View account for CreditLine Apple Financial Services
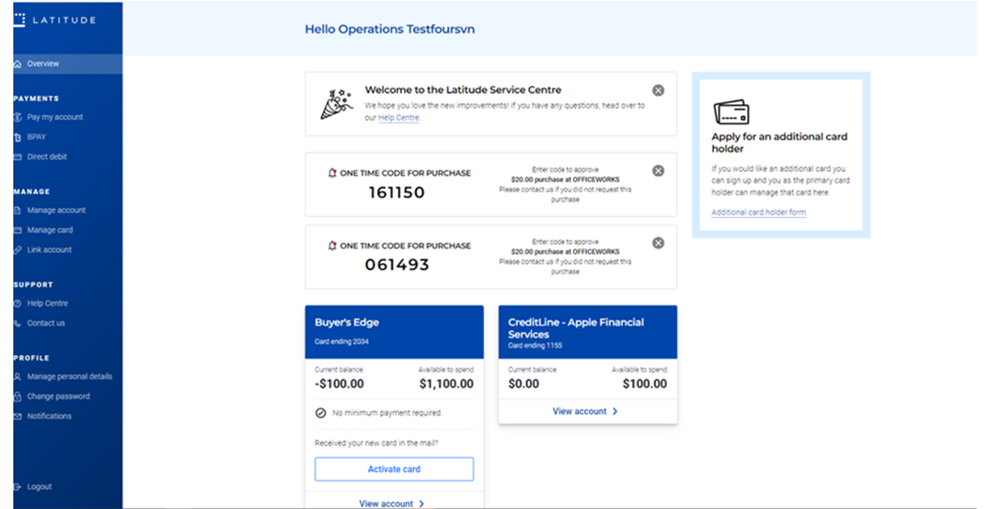 tap(586, 411)
